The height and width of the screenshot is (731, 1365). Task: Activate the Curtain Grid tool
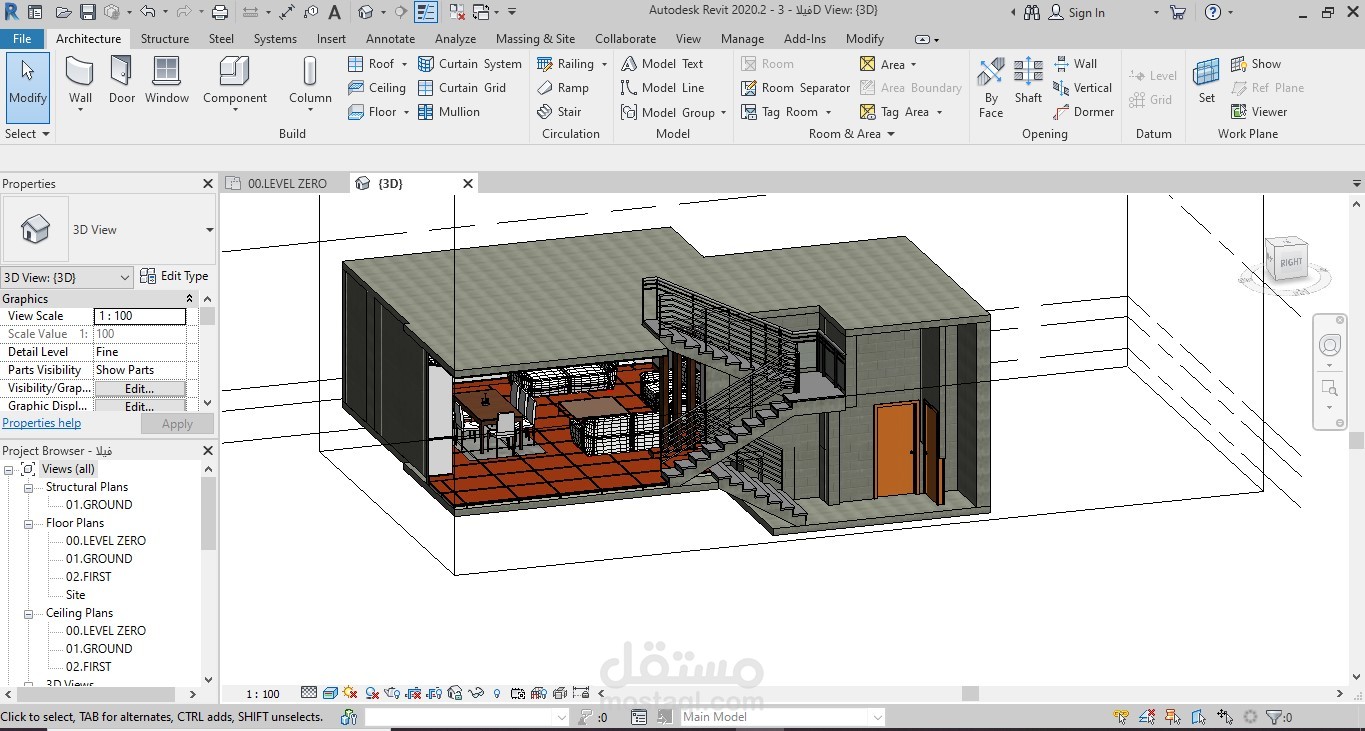tap(462, 88)
